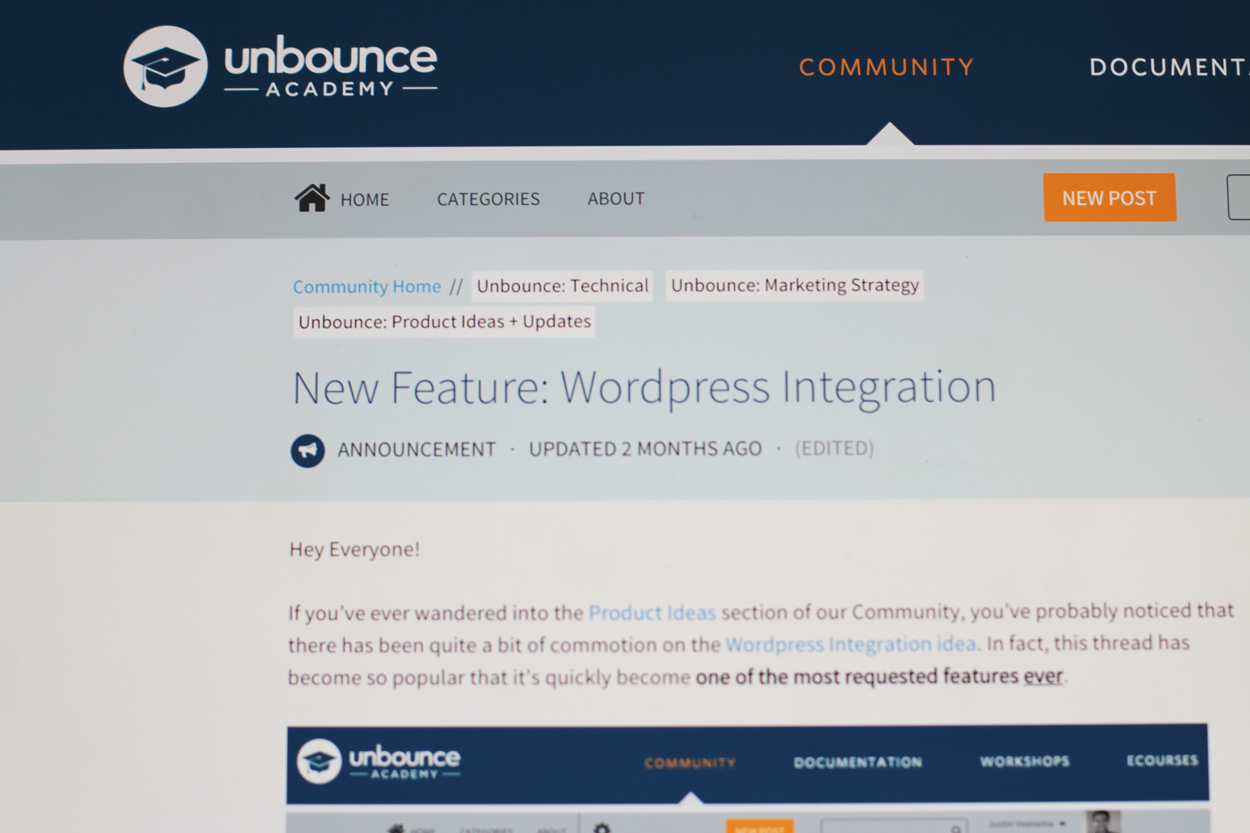Click the New Feature: Wordpress Integration title
Screen dimensions: 1250x833
point(644,388)
